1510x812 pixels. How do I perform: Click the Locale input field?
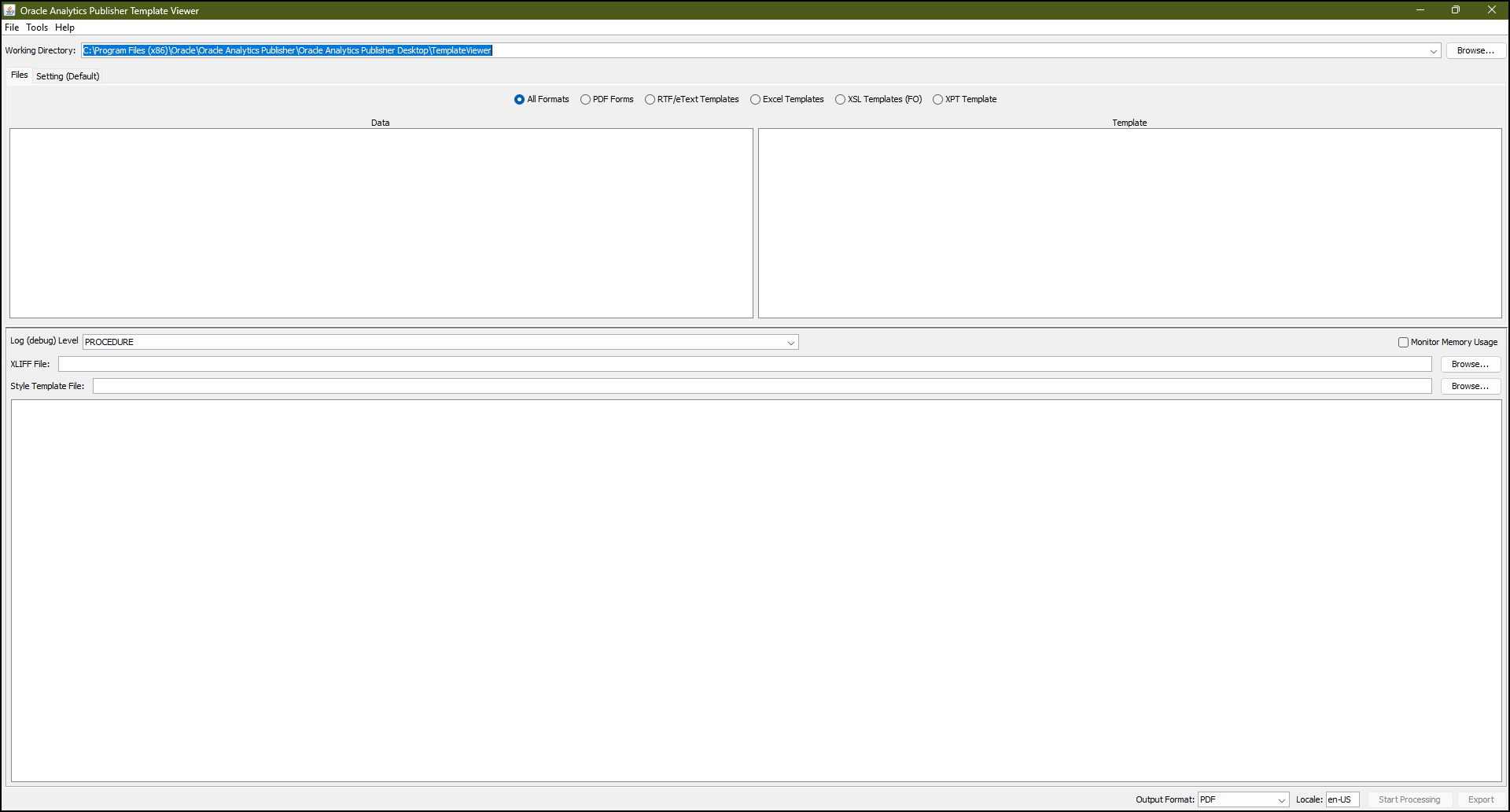tap(1342, 799)
